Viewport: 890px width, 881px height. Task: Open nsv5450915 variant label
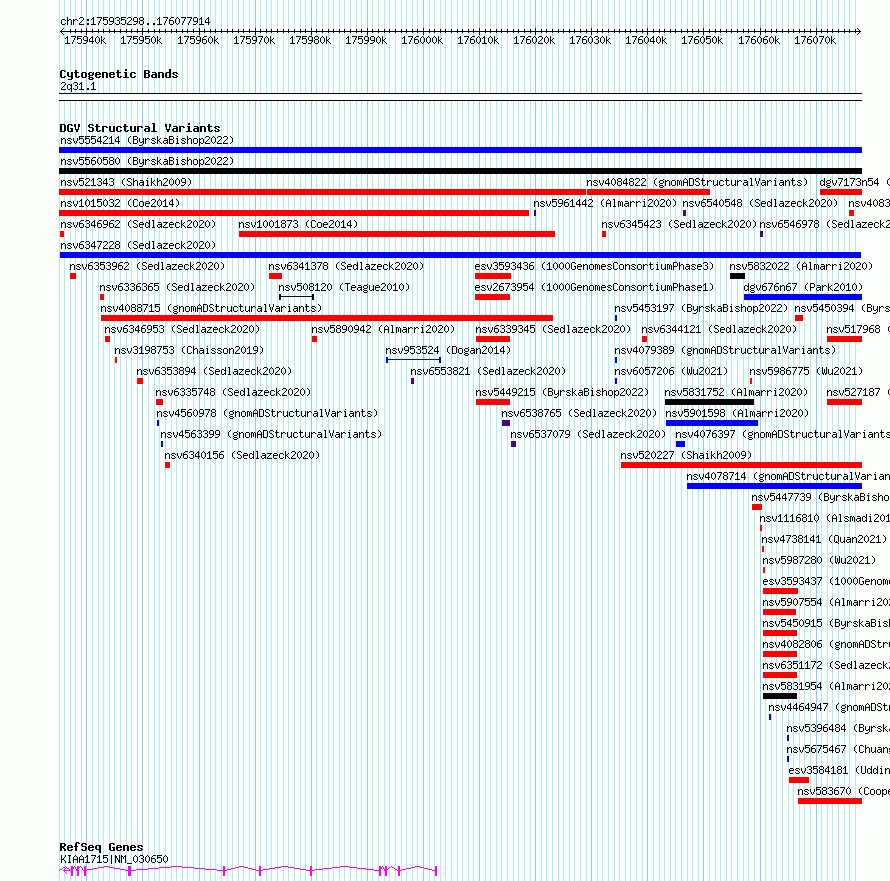tap(826, 623)
